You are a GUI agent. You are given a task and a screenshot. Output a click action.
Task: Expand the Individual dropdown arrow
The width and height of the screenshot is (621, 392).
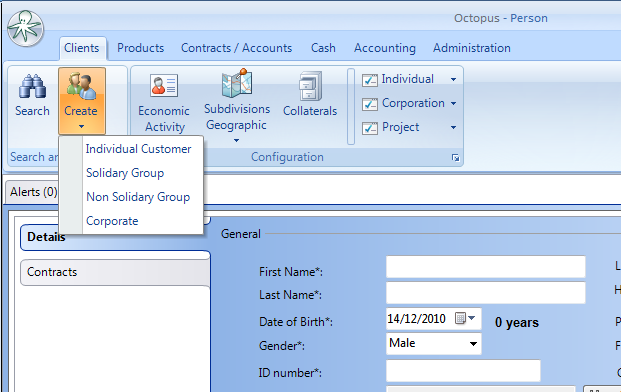(x=453, y=80)
